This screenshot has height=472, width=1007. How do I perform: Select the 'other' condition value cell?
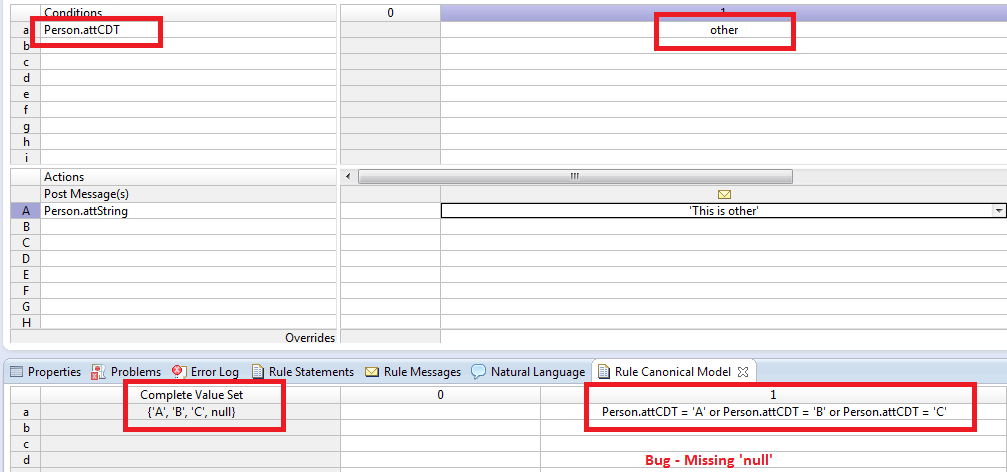click(x=724, y=30)
